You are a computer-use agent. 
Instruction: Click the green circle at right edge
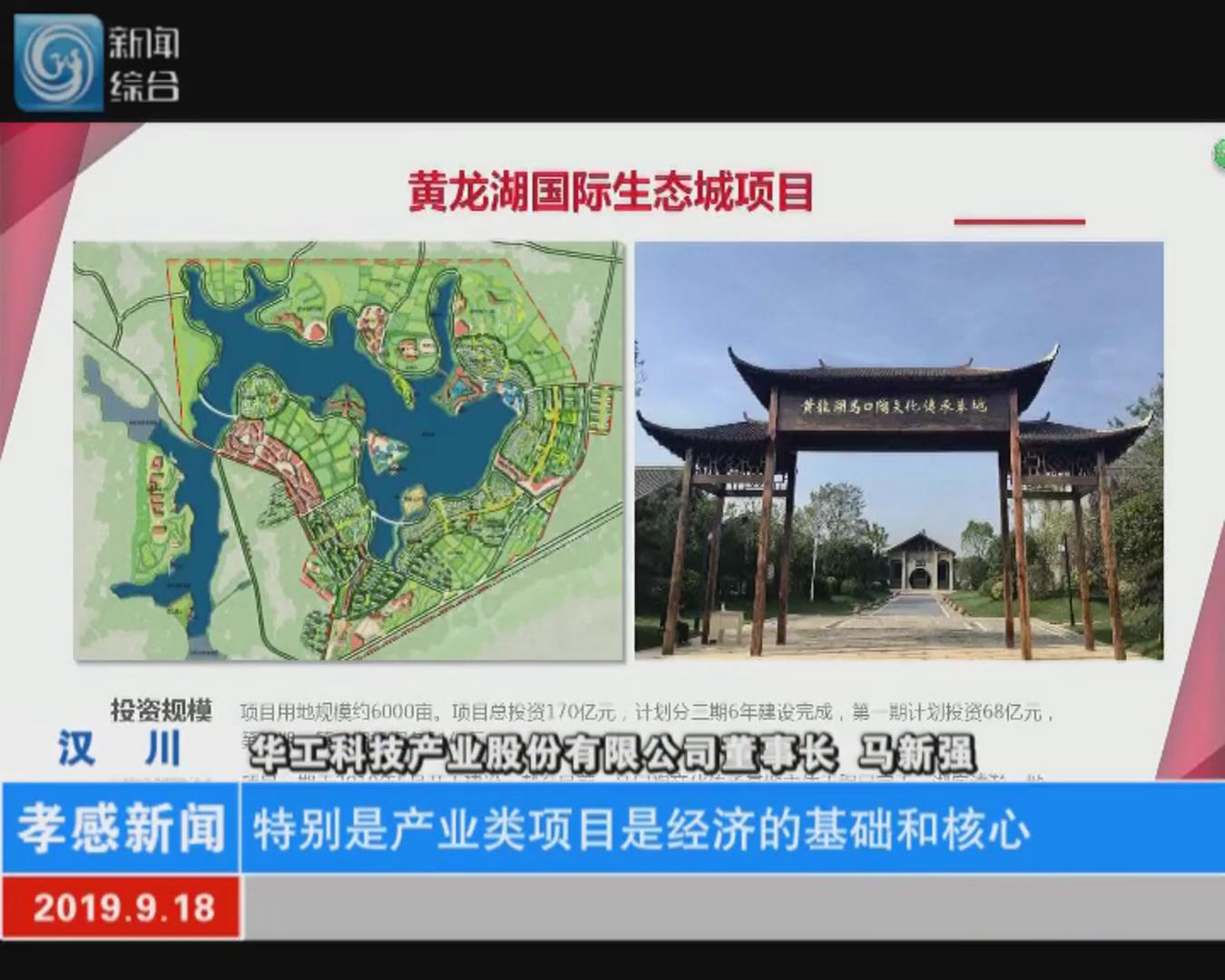[x=1219, y=154]
